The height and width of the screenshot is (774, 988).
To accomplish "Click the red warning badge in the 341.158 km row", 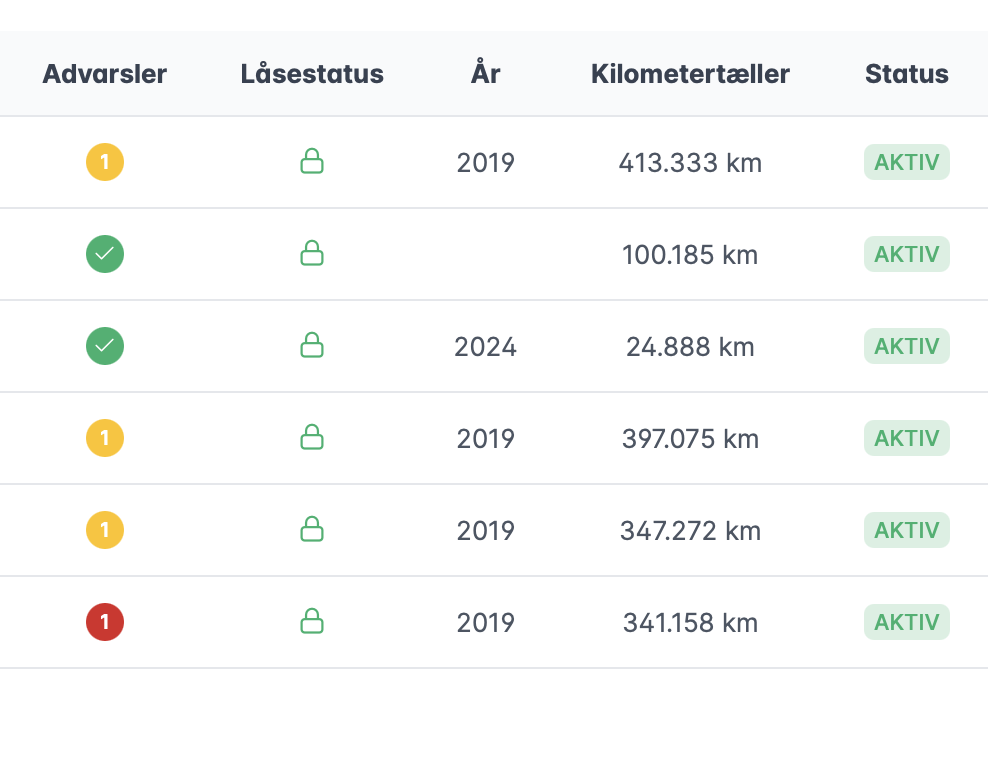I will coord(105,622).
